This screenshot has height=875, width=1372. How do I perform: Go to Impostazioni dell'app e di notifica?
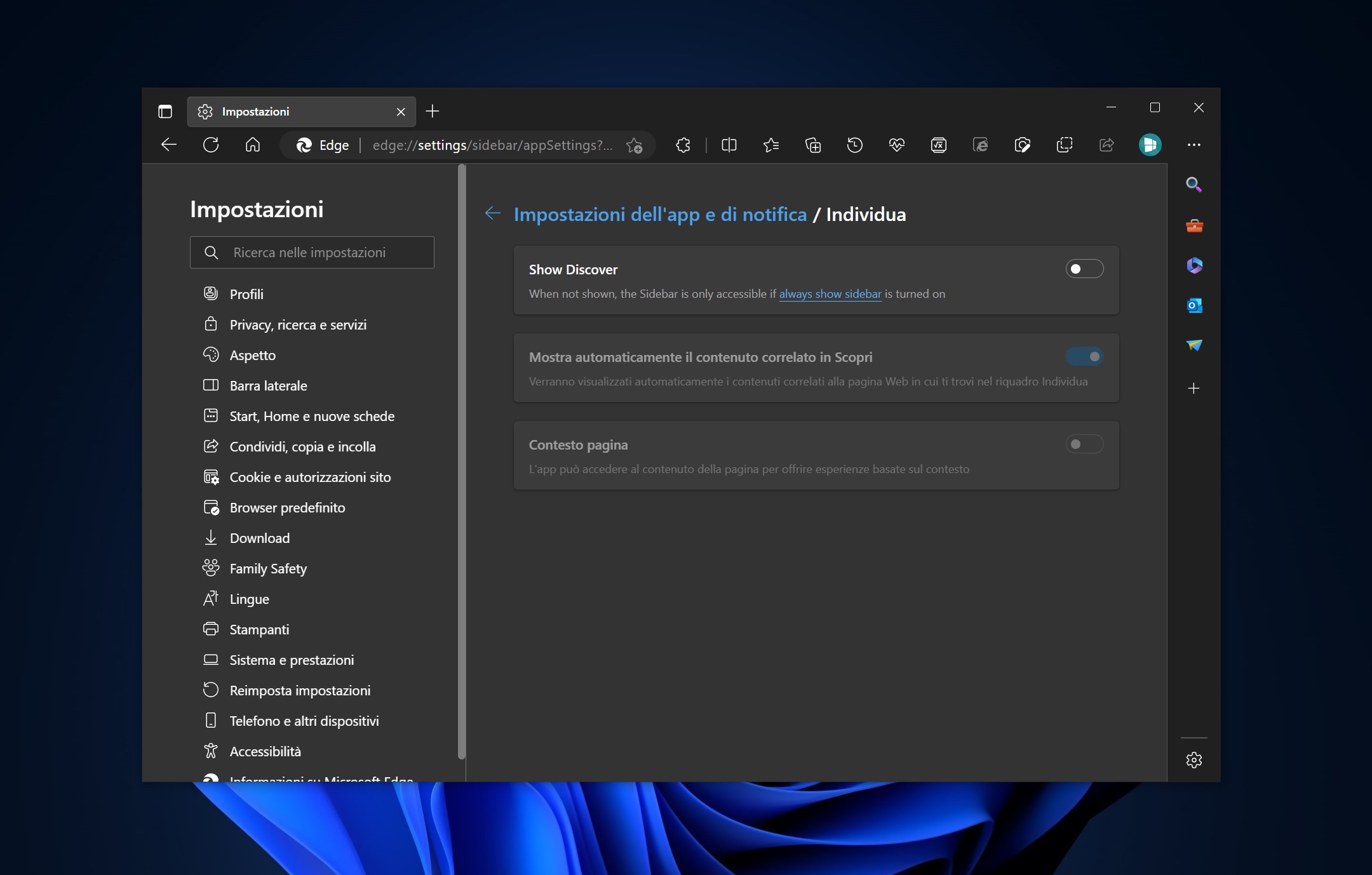[x=660, y=215]
